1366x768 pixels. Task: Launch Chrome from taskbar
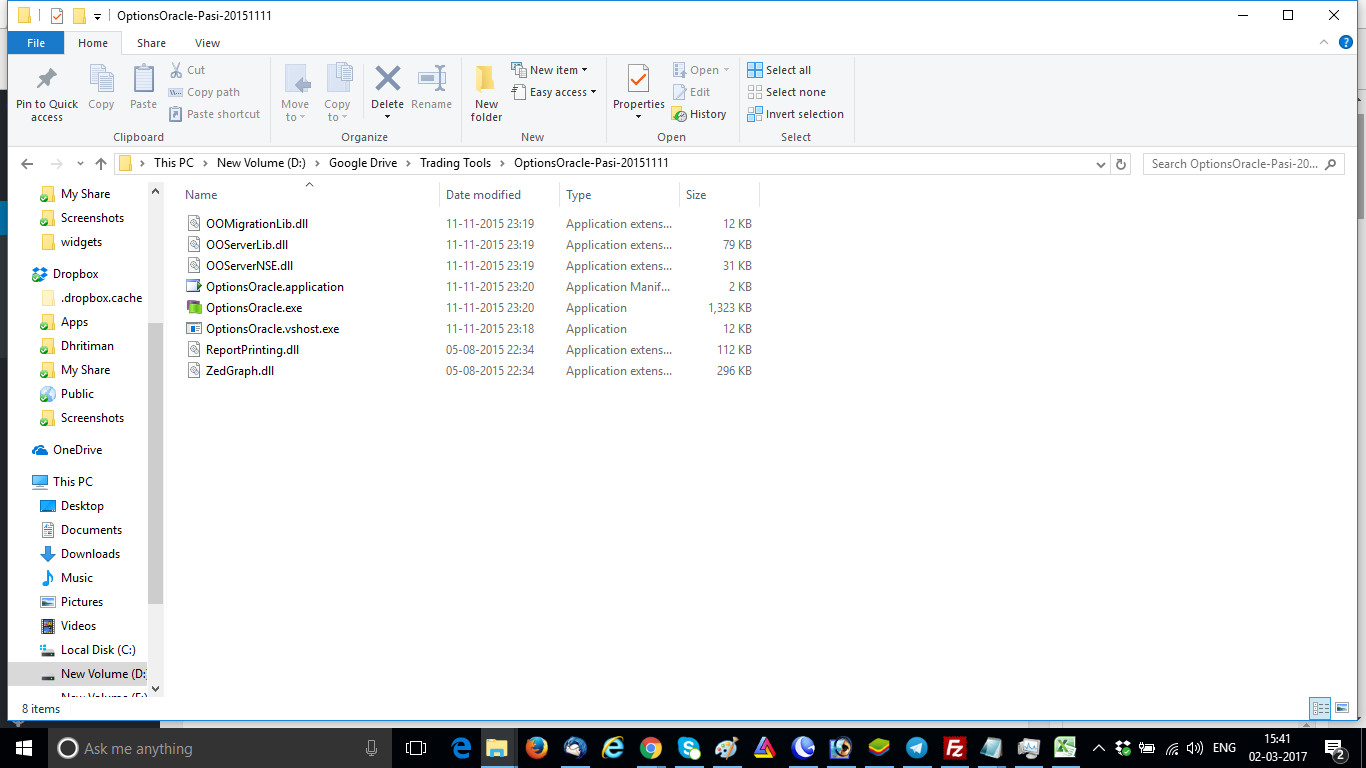(x=651, y=748)
